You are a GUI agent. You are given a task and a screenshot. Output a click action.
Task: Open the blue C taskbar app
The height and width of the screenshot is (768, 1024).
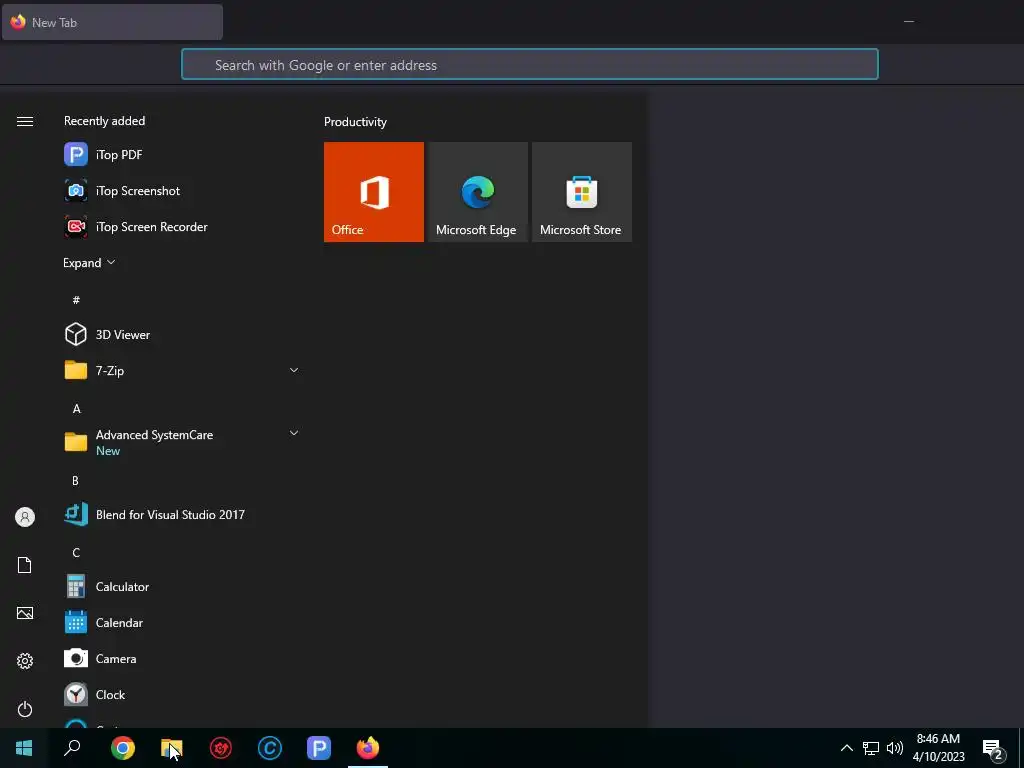[270, 748]
